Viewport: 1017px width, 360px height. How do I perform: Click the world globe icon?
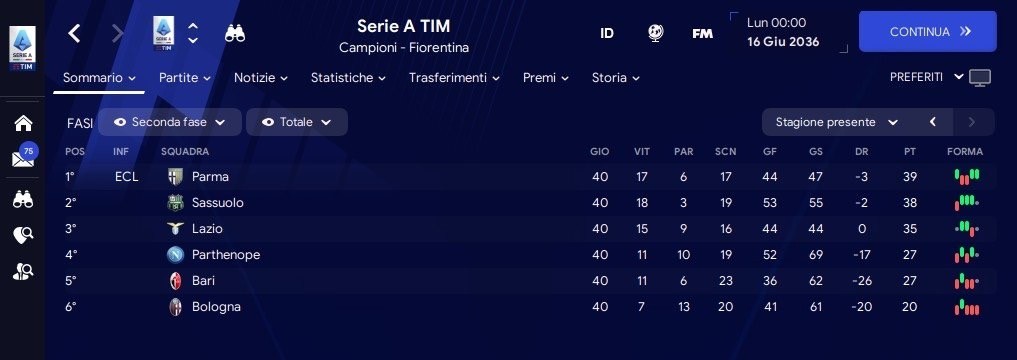point(656,33)
